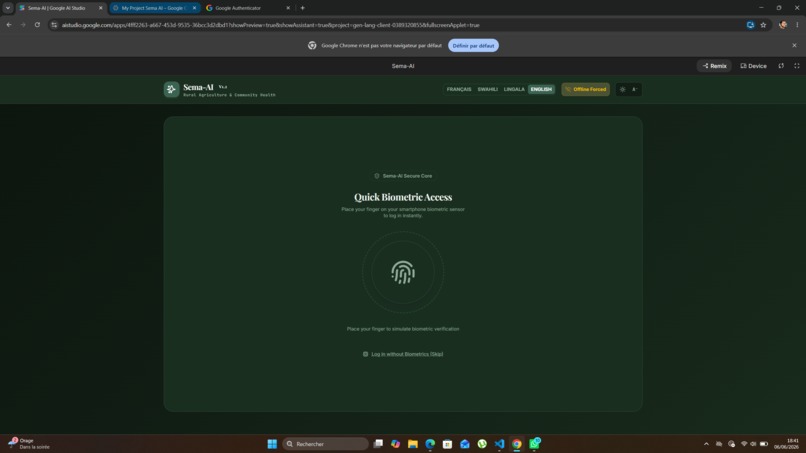Open uTorrent from the taskbar

point(482,444)
